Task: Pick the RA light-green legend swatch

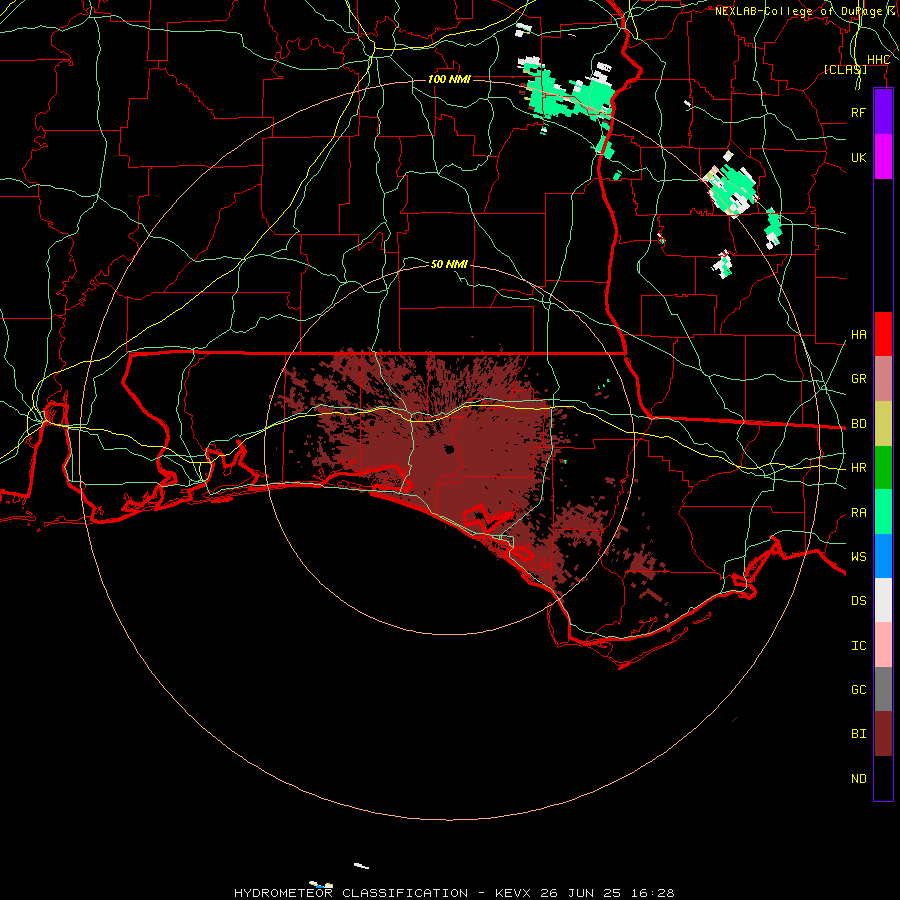Action: pyautogui.click(x=883, y=512)
